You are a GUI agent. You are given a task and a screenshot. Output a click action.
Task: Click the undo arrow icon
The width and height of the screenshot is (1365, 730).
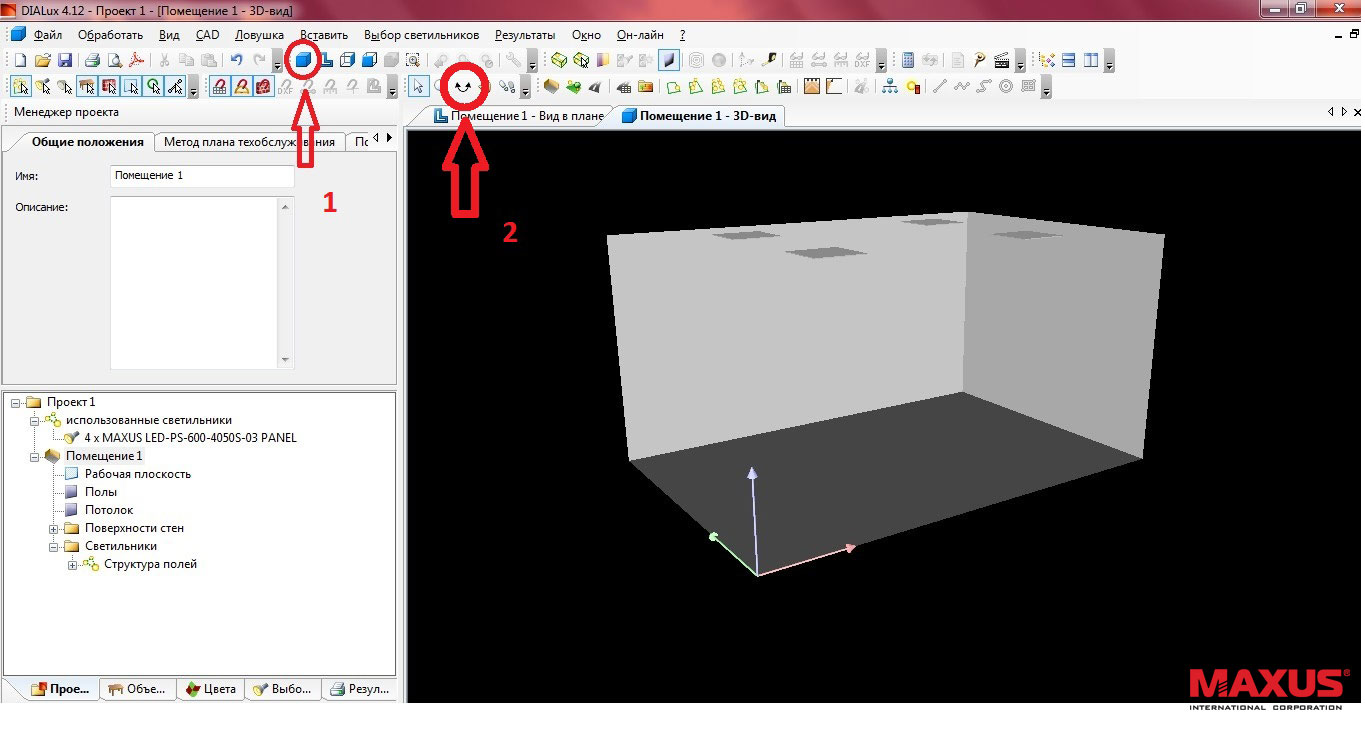point(236,61)
